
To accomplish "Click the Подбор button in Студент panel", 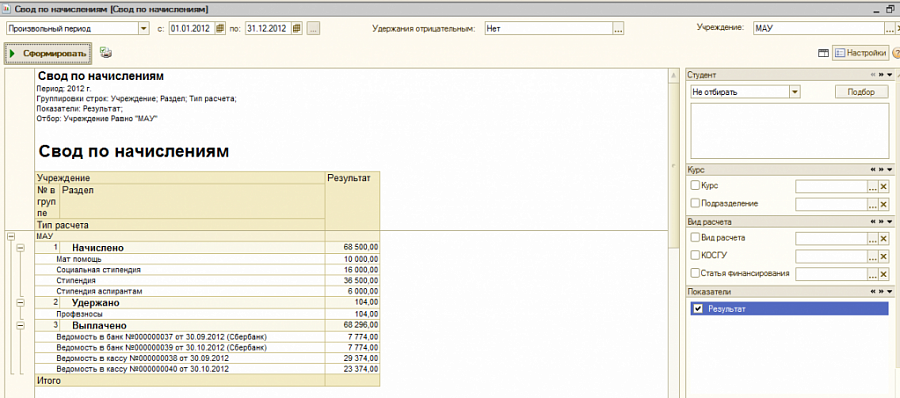I will coord(861,92).
